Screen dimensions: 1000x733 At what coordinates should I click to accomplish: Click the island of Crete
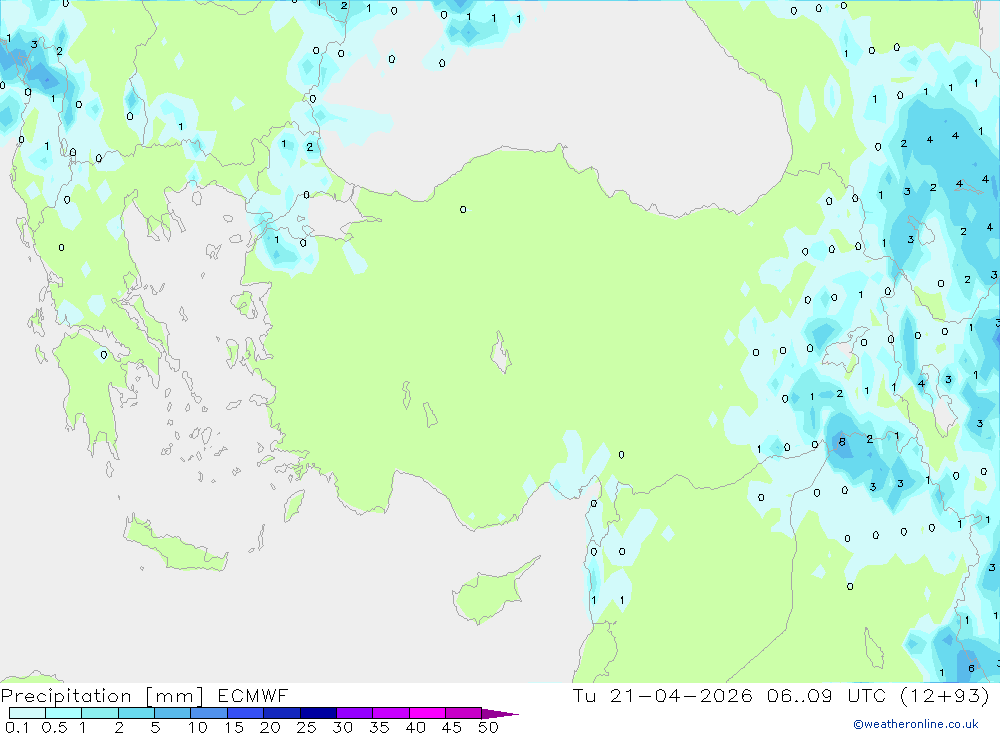175,544
